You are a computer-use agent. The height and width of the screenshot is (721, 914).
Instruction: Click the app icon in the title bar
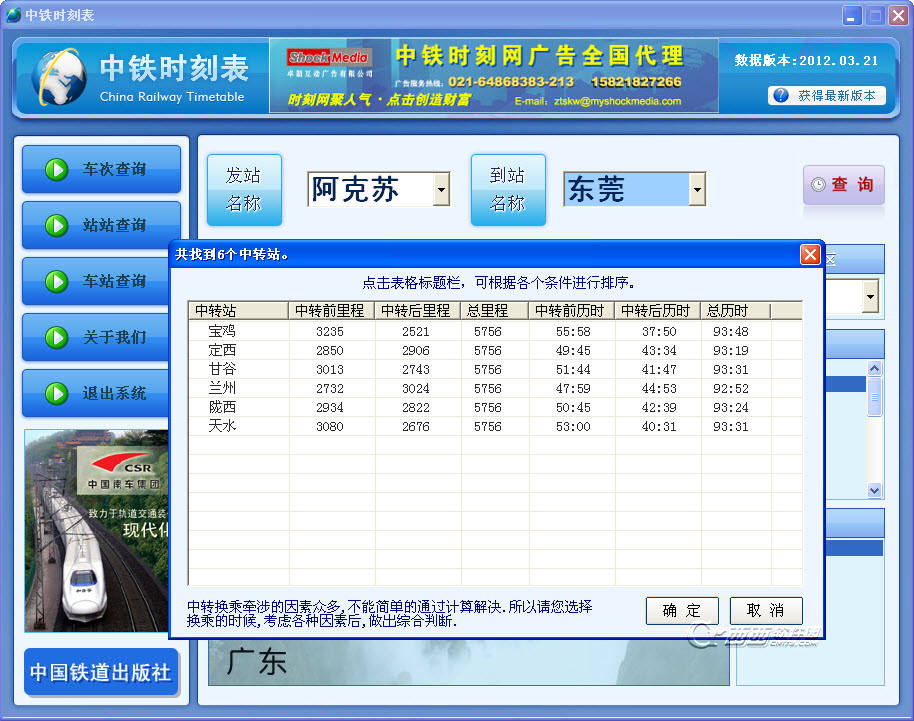click(x=13, y=15)
